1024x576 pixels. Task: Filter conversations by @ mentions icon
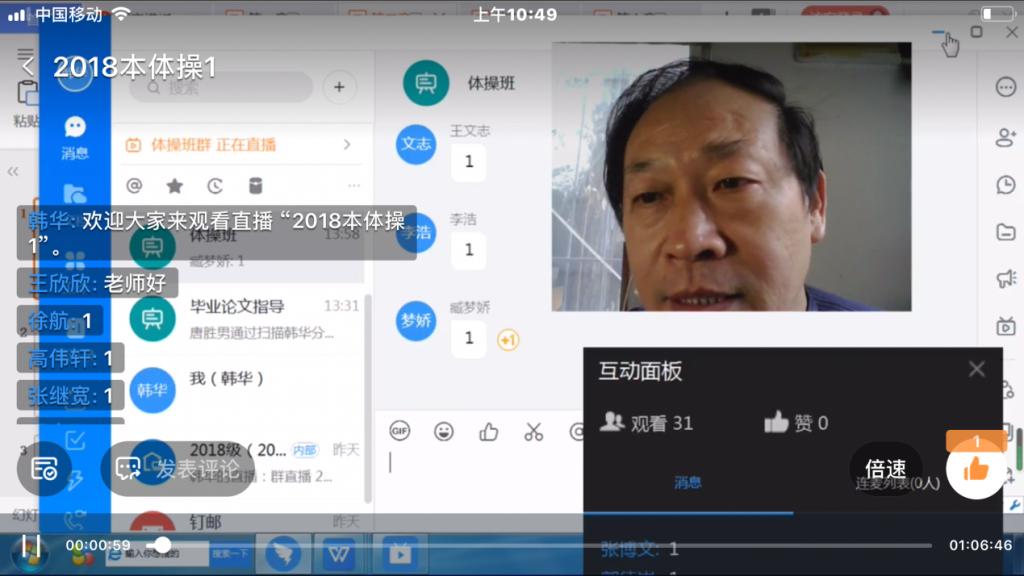[134, 186]
